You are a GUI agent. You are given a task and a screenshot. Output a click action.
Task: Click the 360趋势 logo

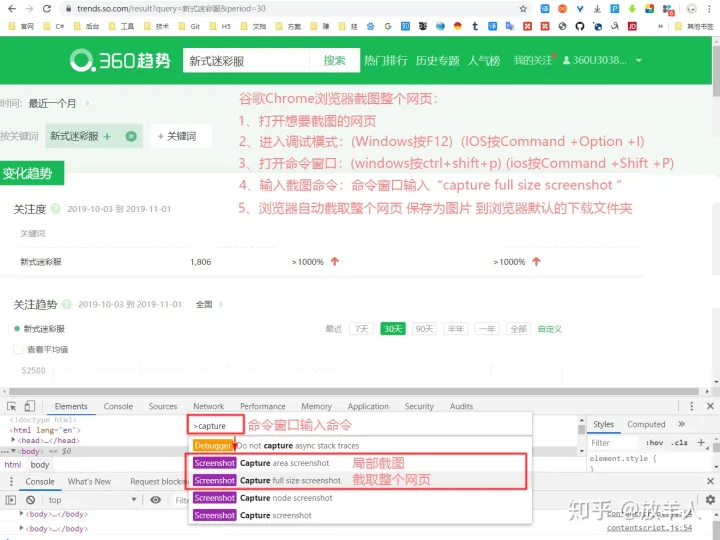tap(120, 61)
